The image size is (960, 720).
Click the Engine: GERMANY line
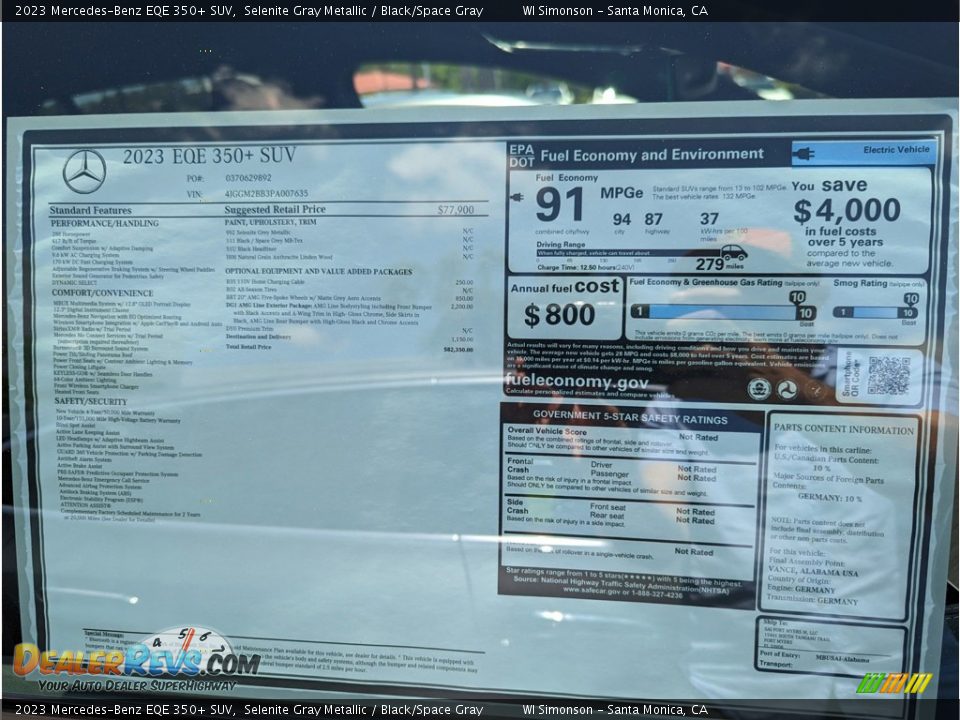click(801, 588)
